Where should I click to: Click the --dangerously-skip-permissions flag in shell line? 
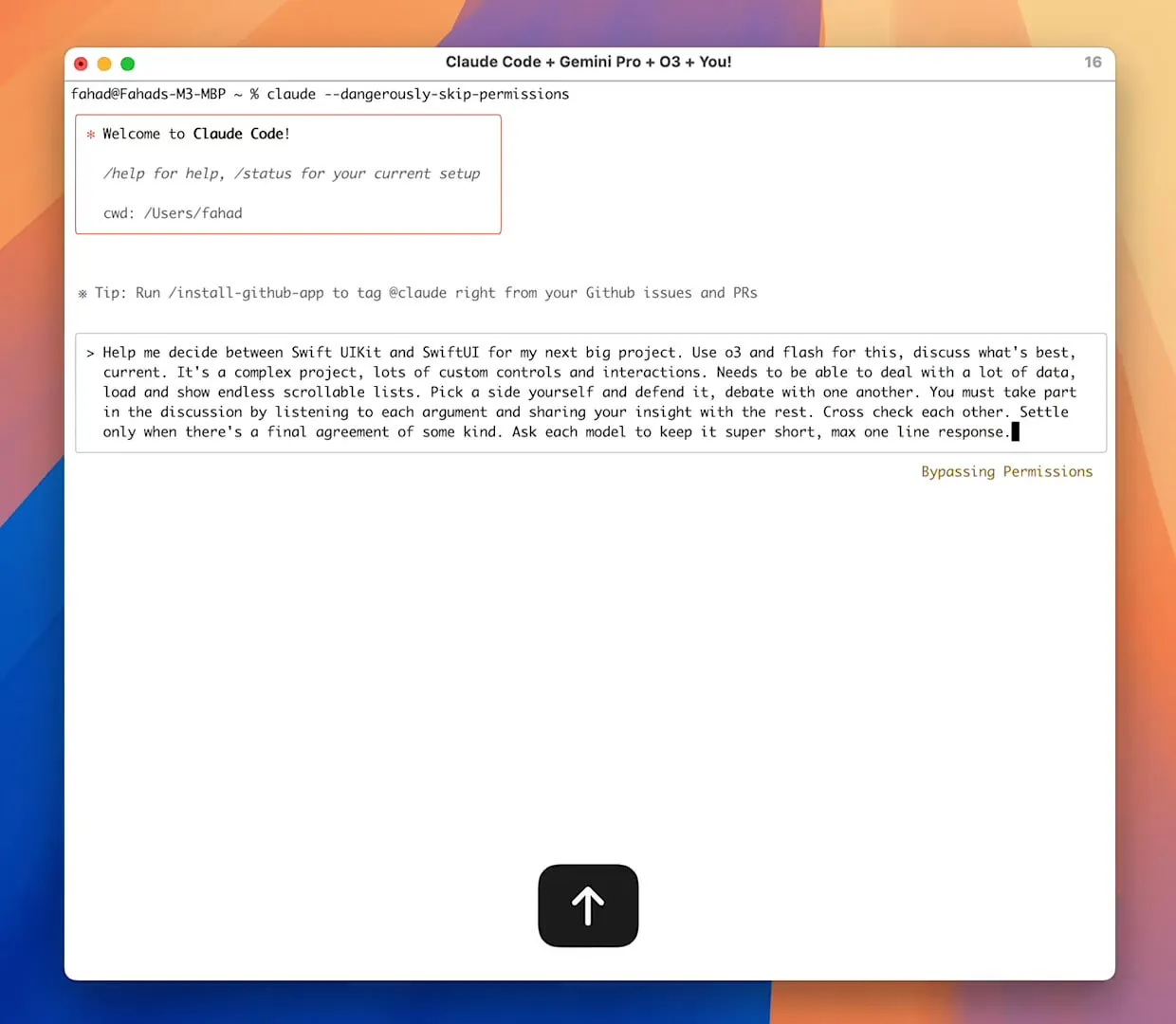tap(447, 94)
